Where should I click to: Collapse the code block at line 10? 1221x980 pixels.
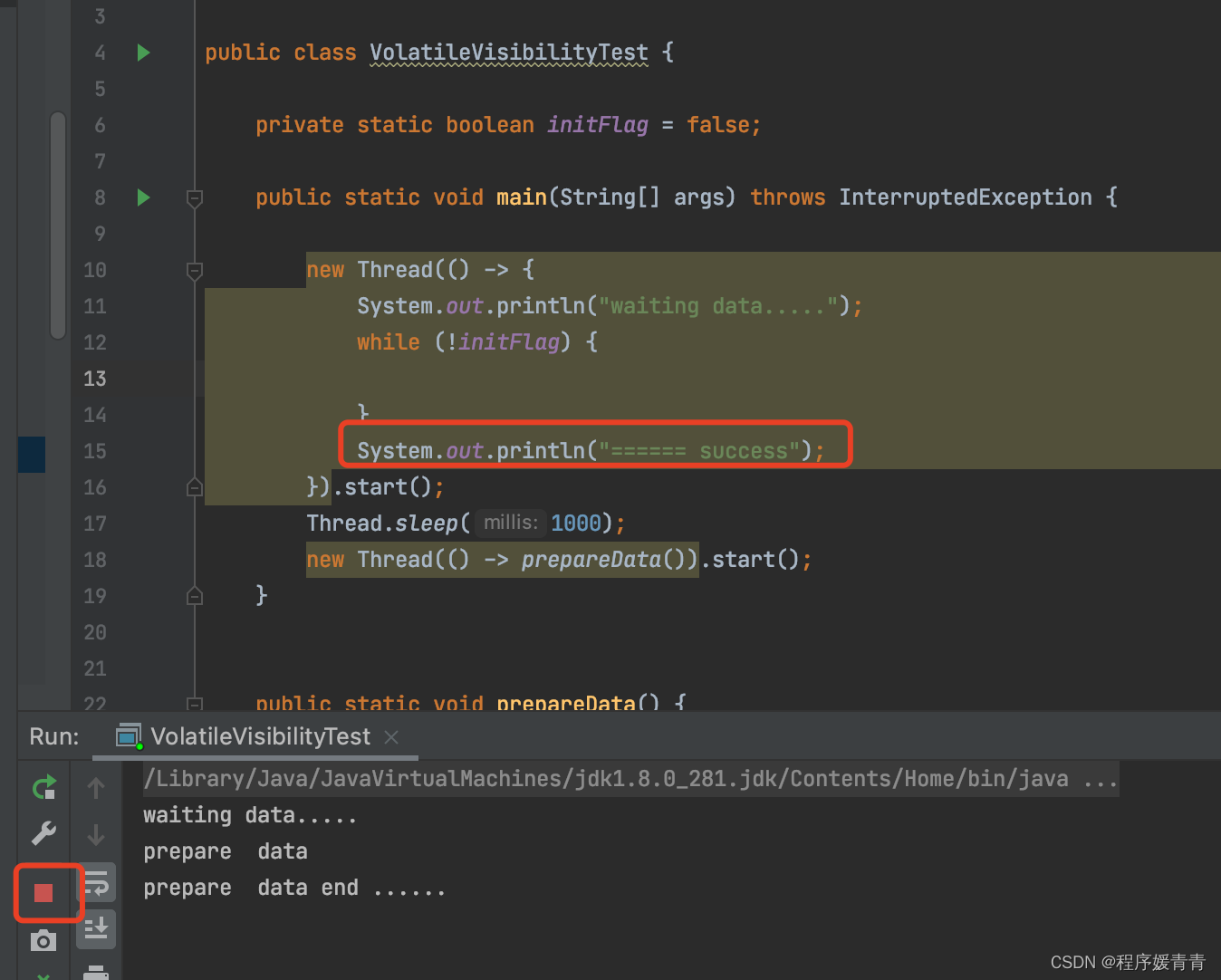pyautogui.click(x=194, y=270)
